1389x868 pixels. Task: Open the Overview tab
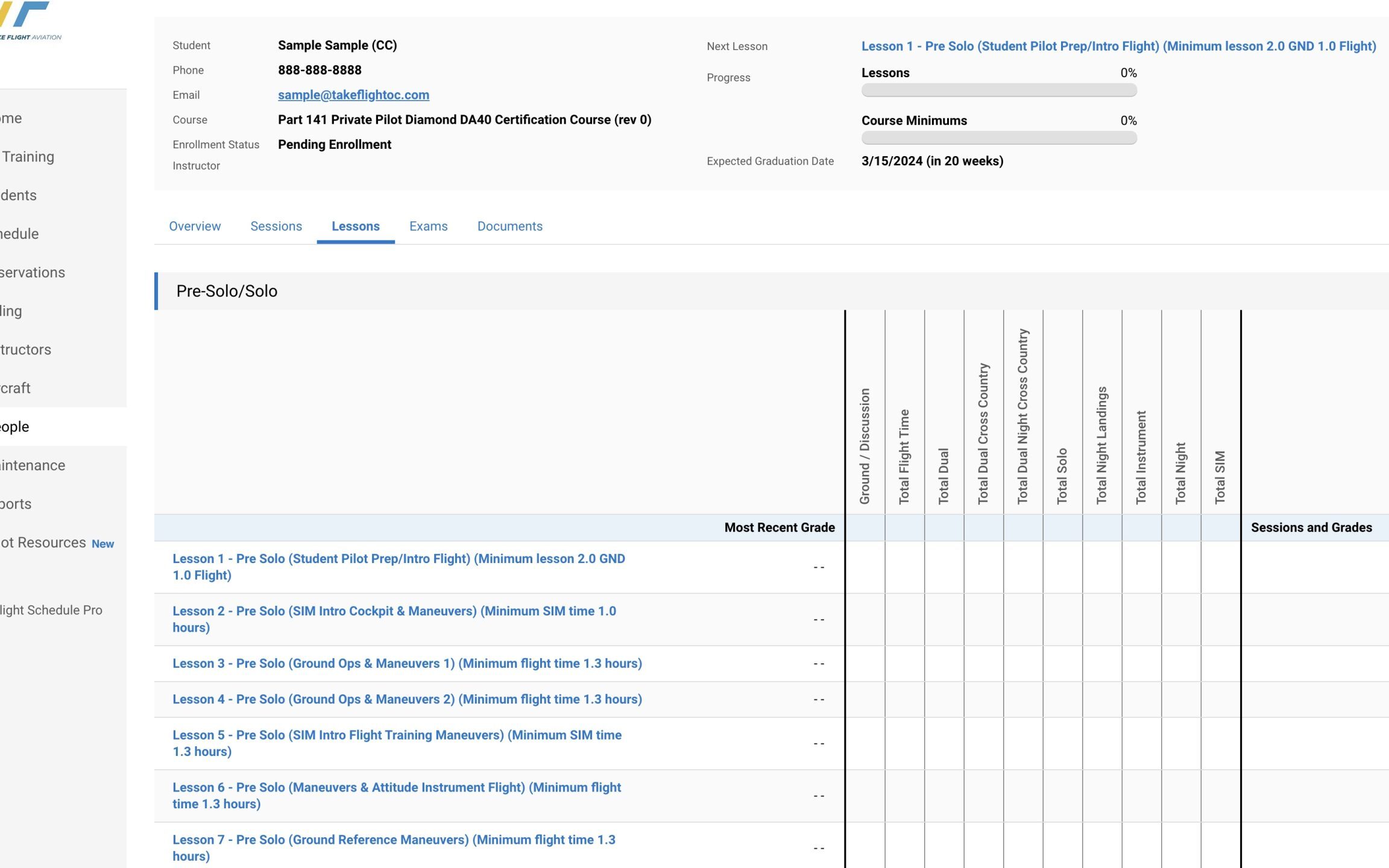(195, 226)
